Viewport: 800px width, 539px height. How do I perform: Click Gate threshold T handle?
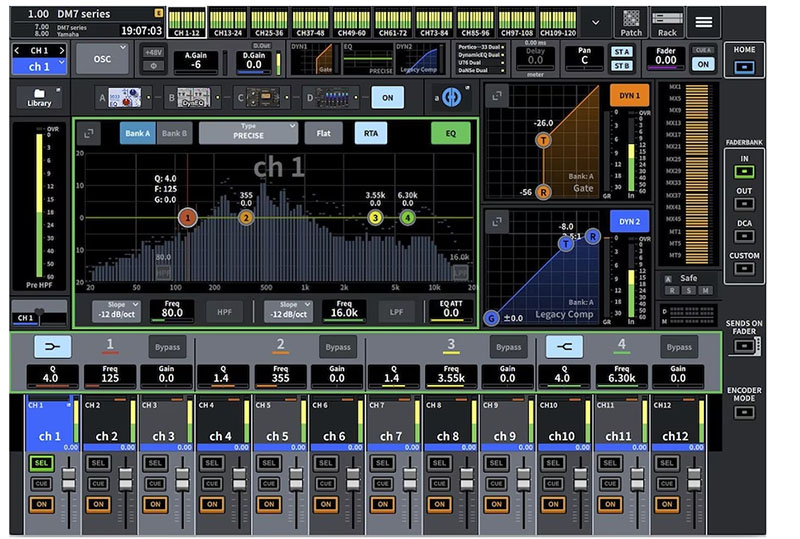tap(543, 140)
